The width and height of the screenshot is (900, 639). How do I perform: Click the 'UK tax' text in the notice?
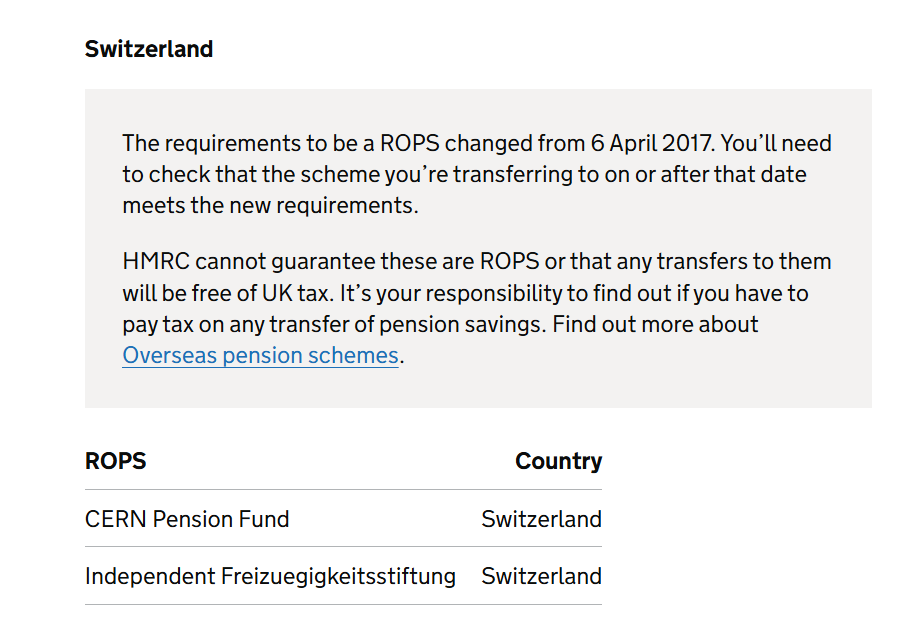296,293
